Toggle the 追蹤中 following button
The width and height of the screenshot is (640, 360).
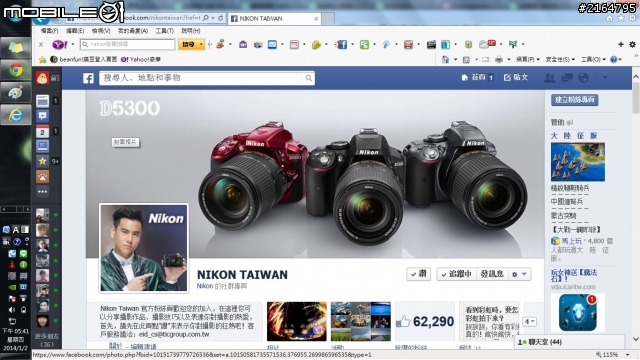coord(456,274)
